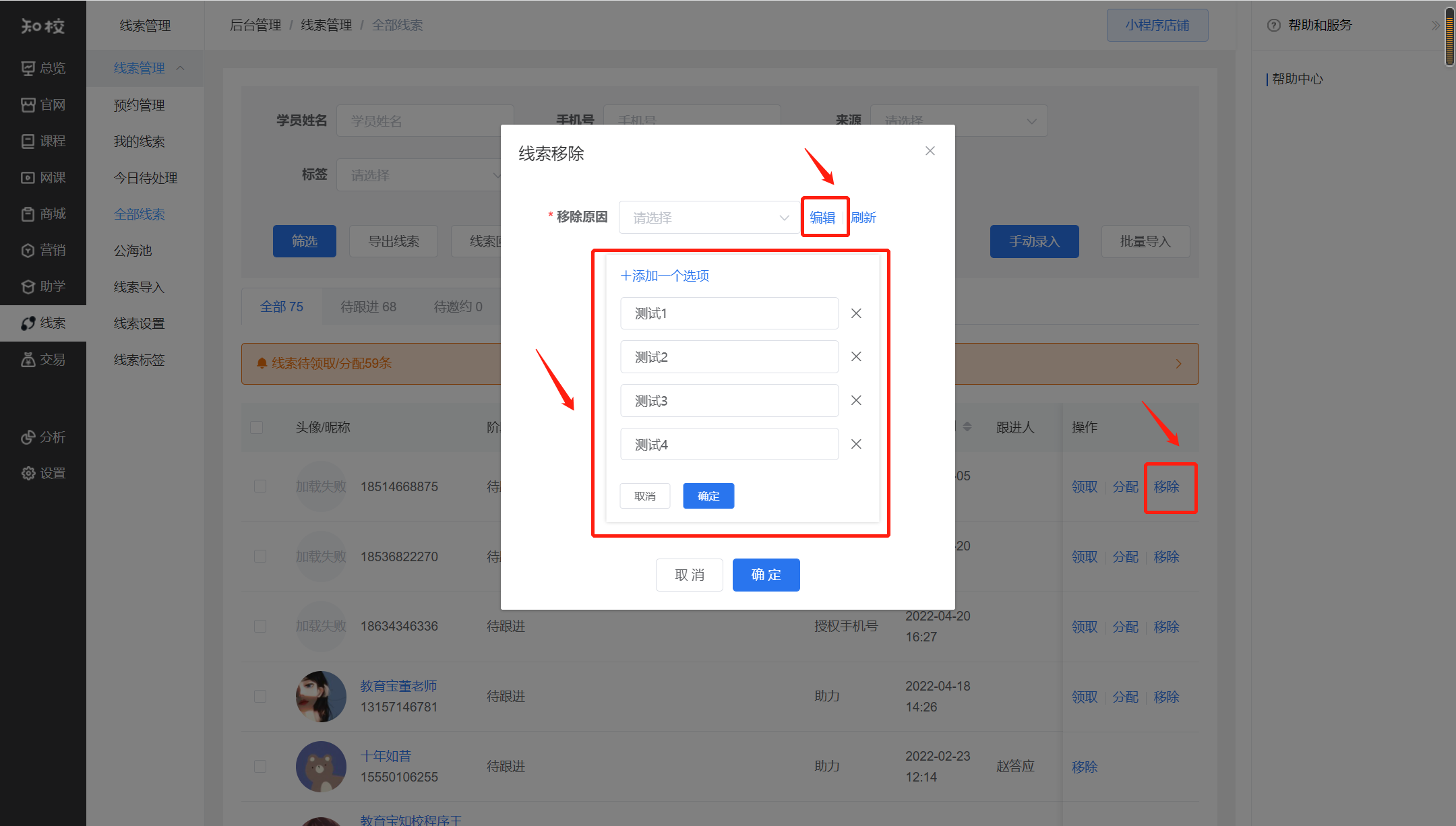The width and height of the screenshot is (1456, 826).
Task: Delete the 测试1 option with its X icon
Action: (856, 313)
